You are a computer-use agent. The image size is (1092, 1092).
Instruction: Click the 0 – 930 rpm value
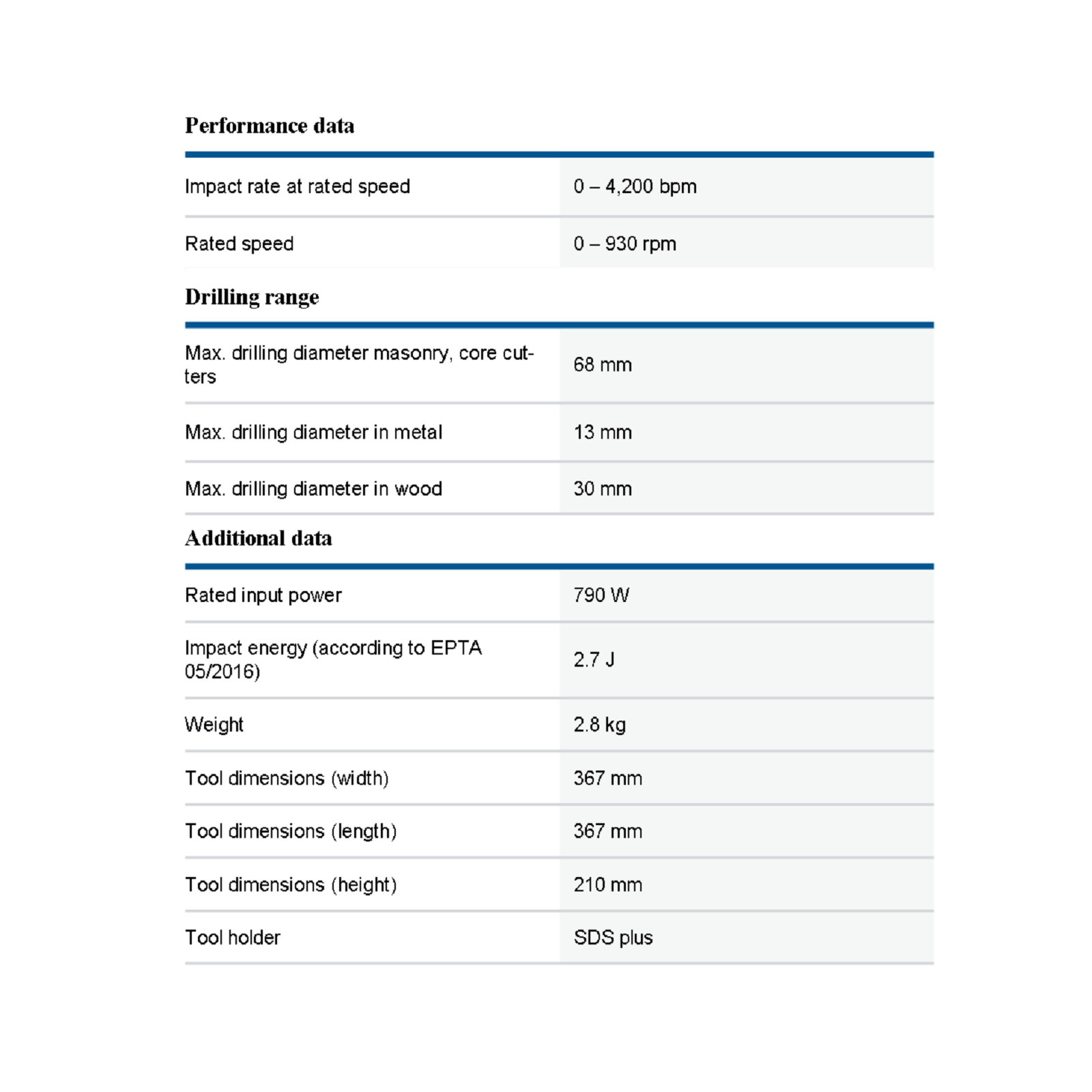(x=624, y=244)
